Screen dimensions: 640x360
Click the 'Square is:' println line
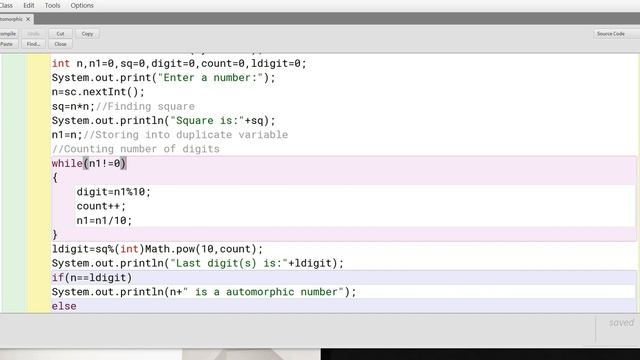tap(163, 120)
